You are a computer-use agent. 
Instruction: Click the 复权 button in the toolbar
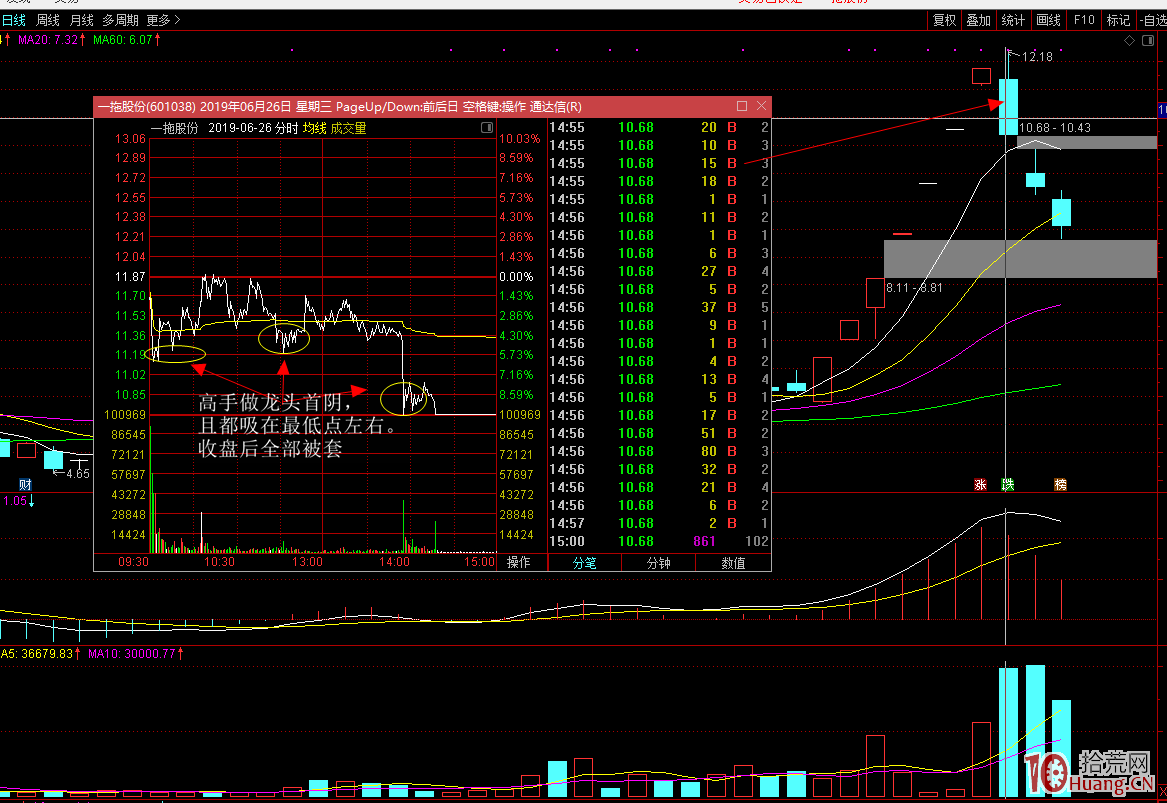click(x=944, y=20)
